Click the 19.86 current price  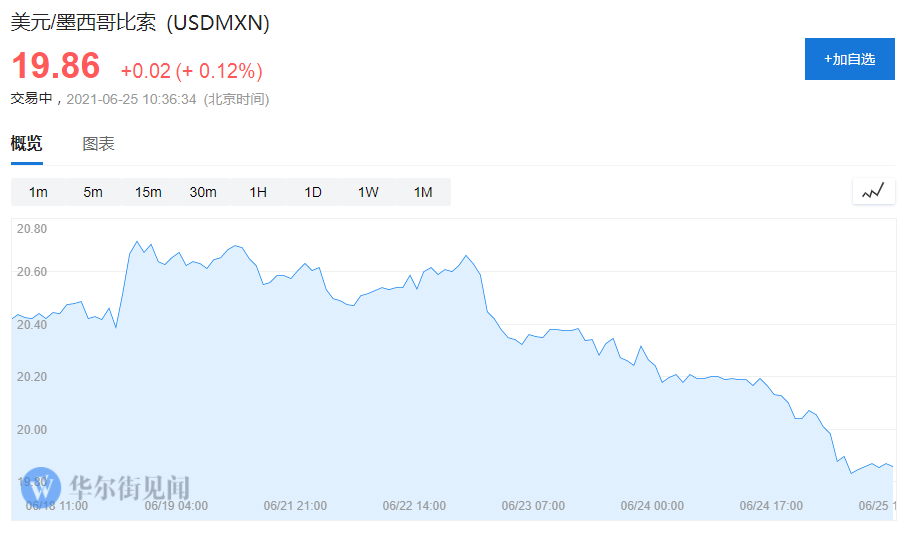coord(56,67)
